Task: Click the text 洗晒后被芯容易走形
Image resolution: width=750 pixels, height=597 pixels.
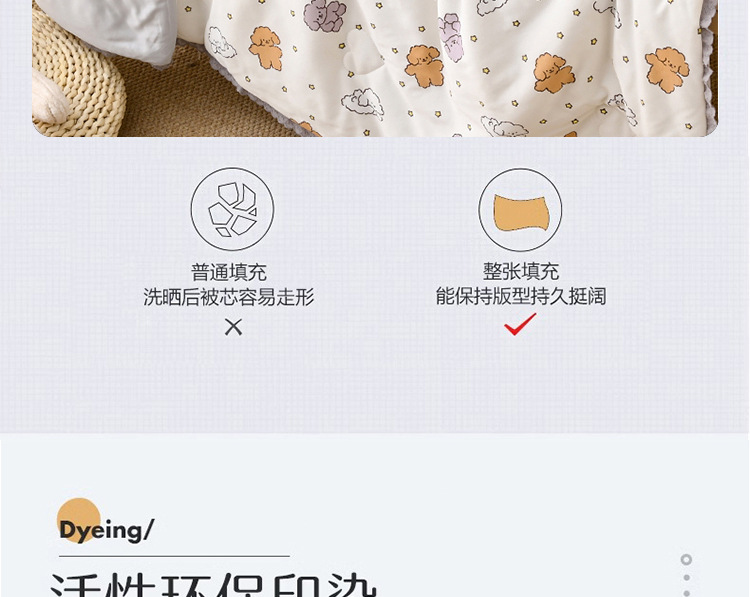Action: coord(229,297)
